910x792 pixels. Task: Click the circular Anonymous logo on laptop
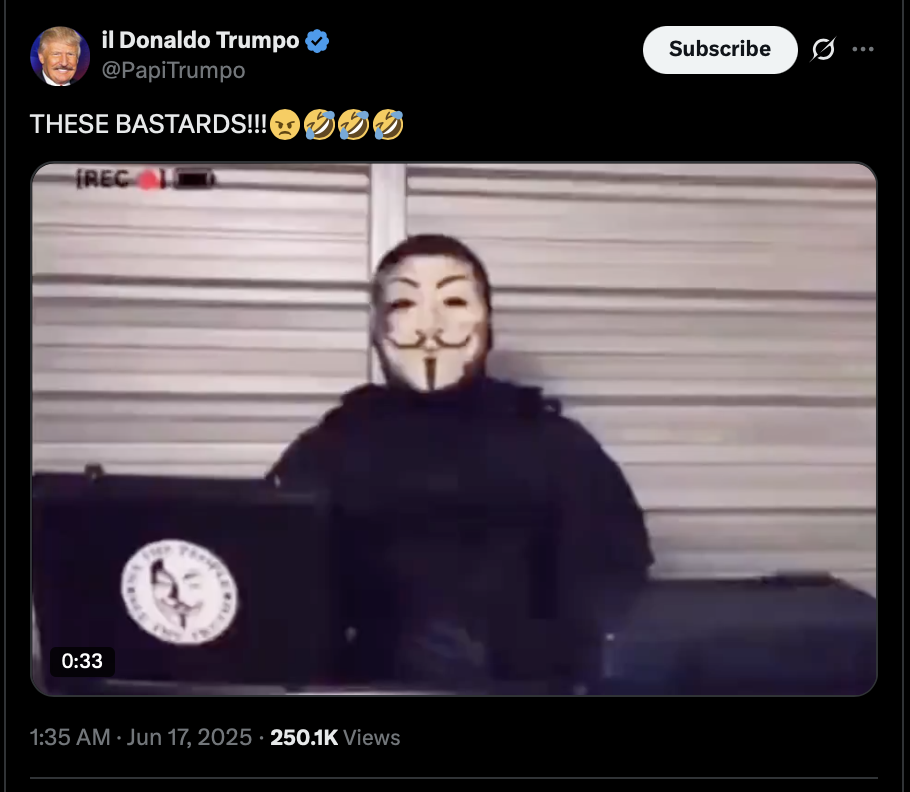click(179, 591)
